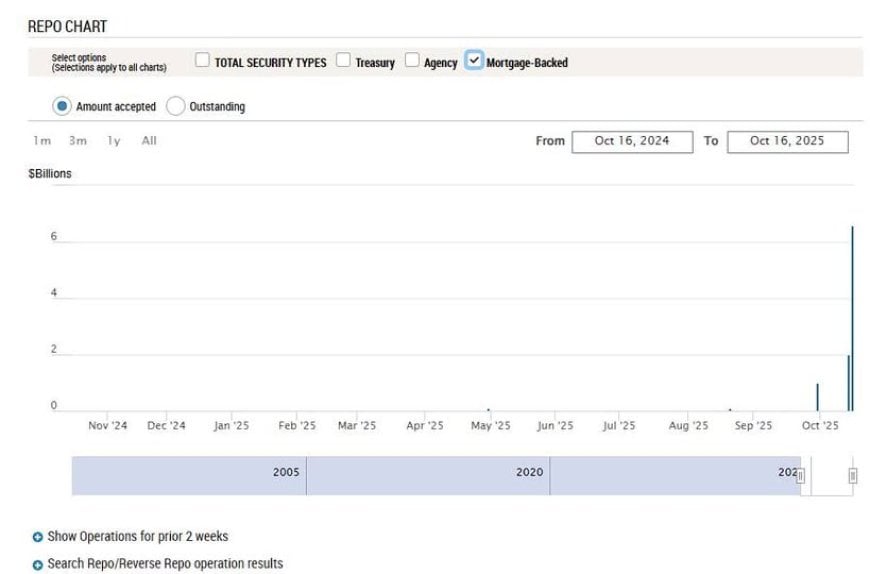The width and height of the screenshot is (870, 574).
Task: Expand Show Operations for prior 2 weeks
Action: click(138, 536)
